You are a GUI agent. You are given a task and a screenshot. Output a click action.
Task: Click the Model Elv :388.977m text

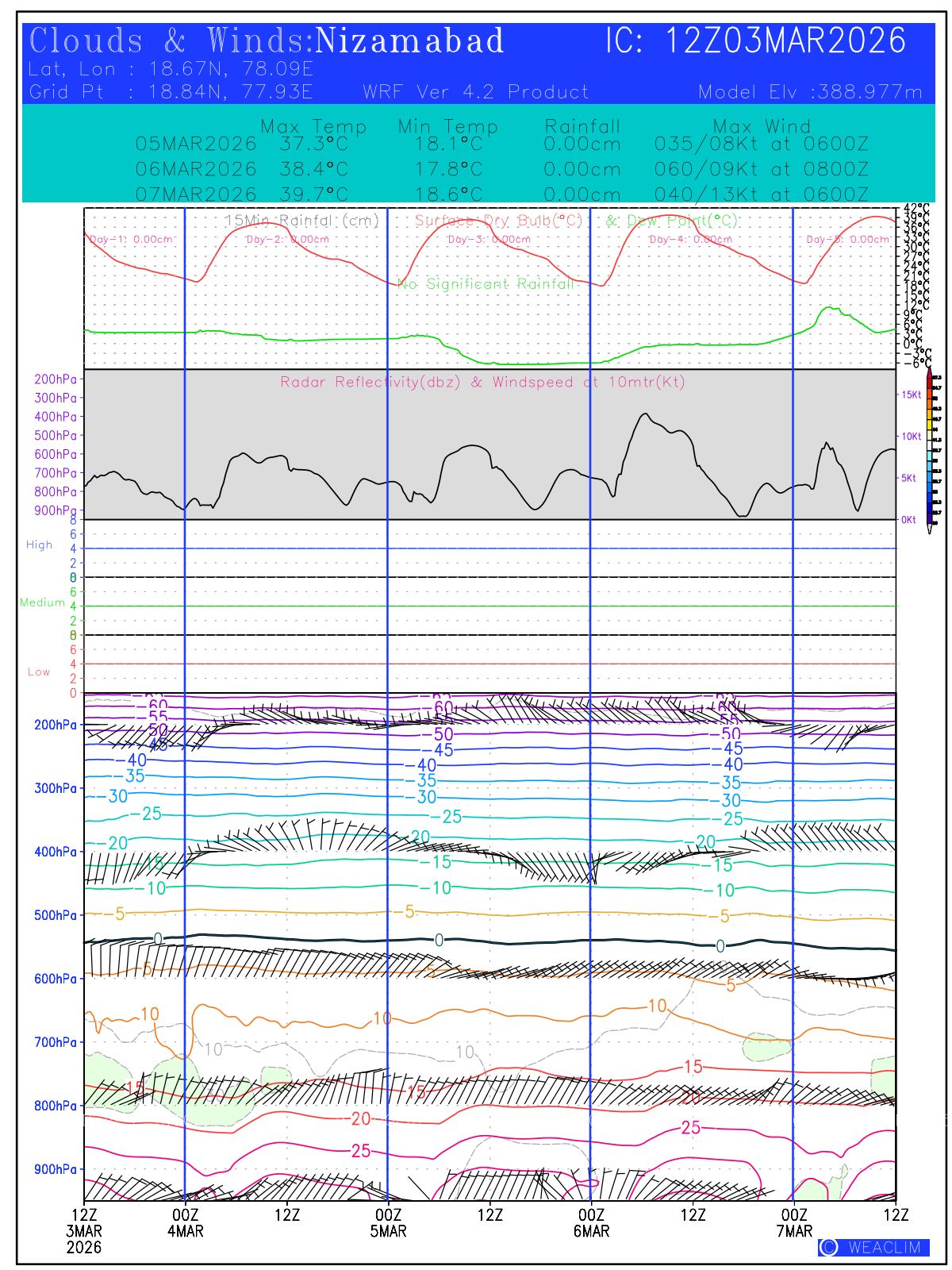[810, 92]
